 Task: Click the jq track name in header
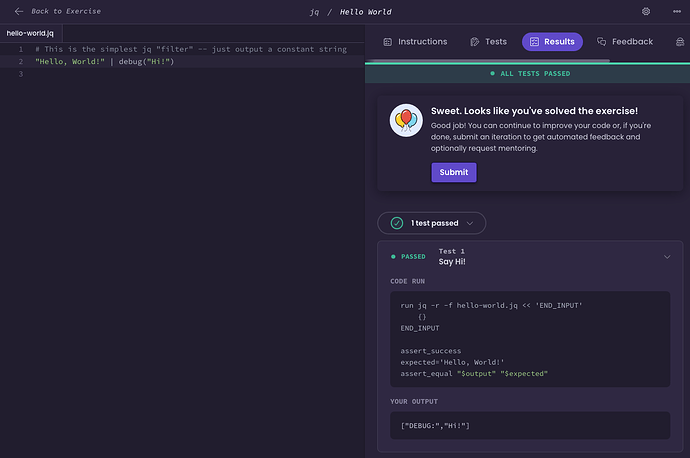[314, 12]
